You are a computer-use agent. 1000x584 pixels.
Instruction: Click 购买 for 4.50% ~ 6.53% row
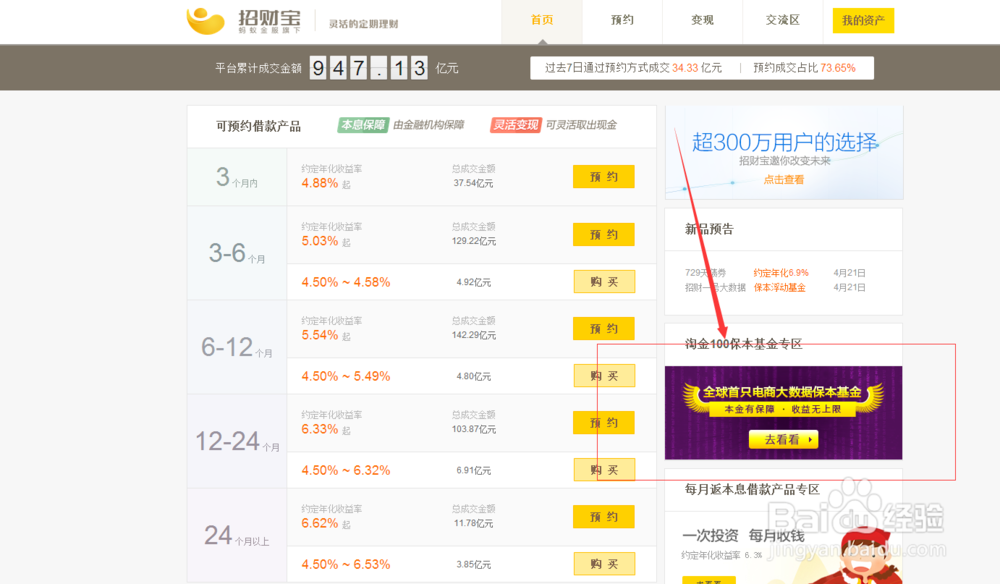604,564
